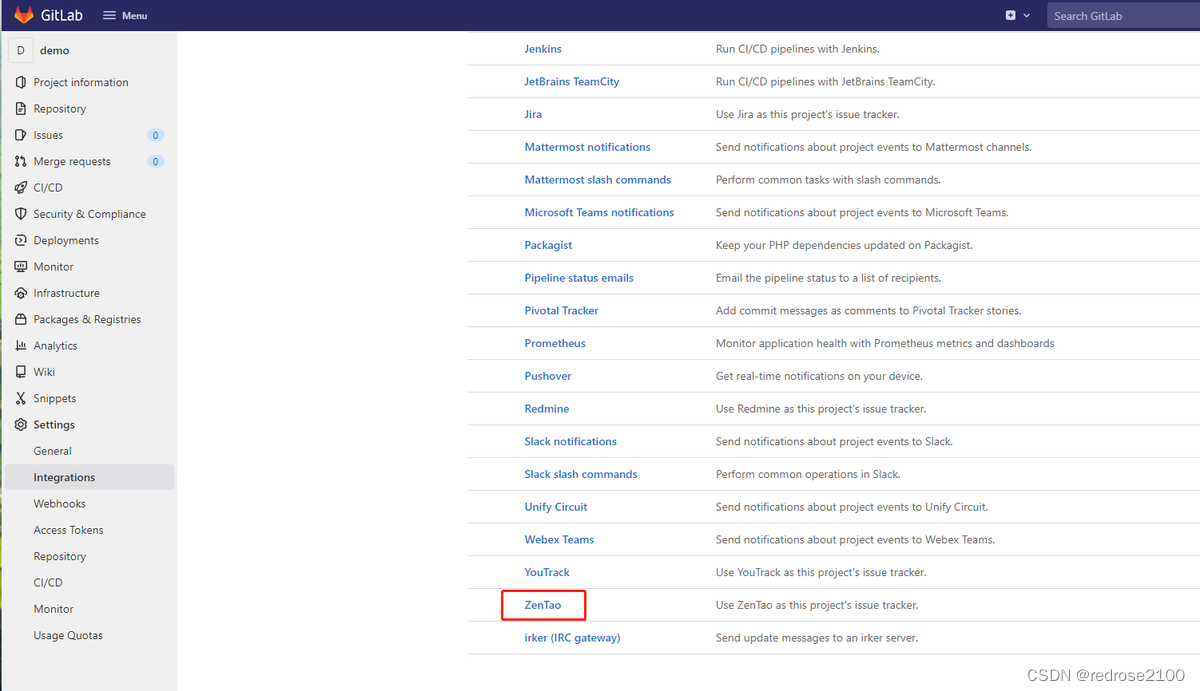The width and height of the screenshot is (1200, 691).
Task: Open the demo project avatar
Action: point(21,50)
